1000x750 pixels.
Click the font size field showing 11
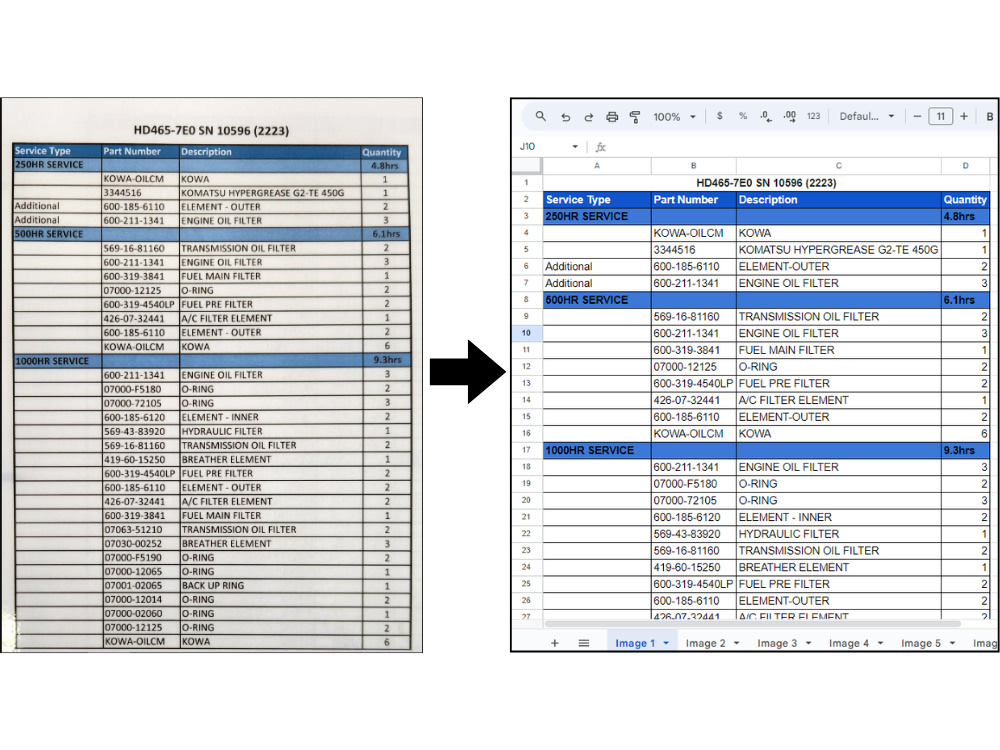[x=940, y=116]
